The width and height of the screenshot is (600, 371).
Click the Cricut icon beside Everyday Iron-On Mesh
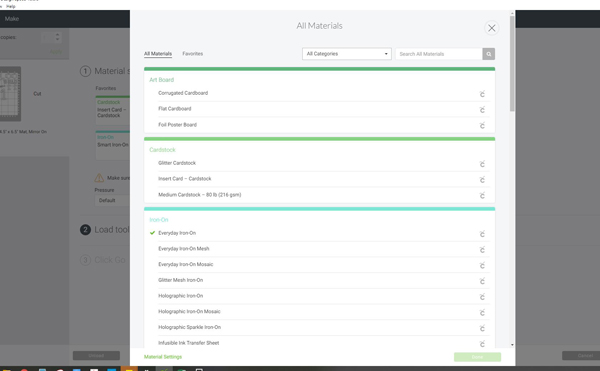click(x=482, y=249)
